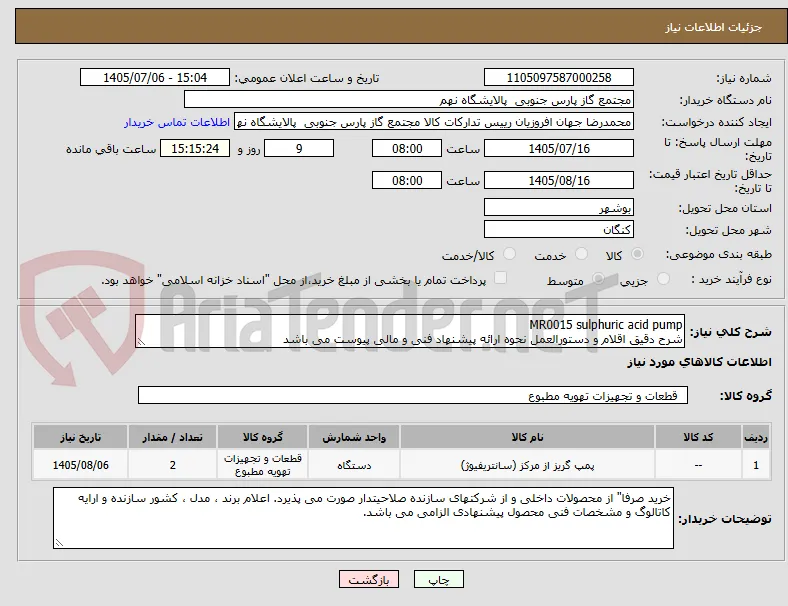Click the page title جزئیات اطلاعات نیاز
Image resolution: width=788 pixels, height=606 pixels.
[x=714, y=27]
